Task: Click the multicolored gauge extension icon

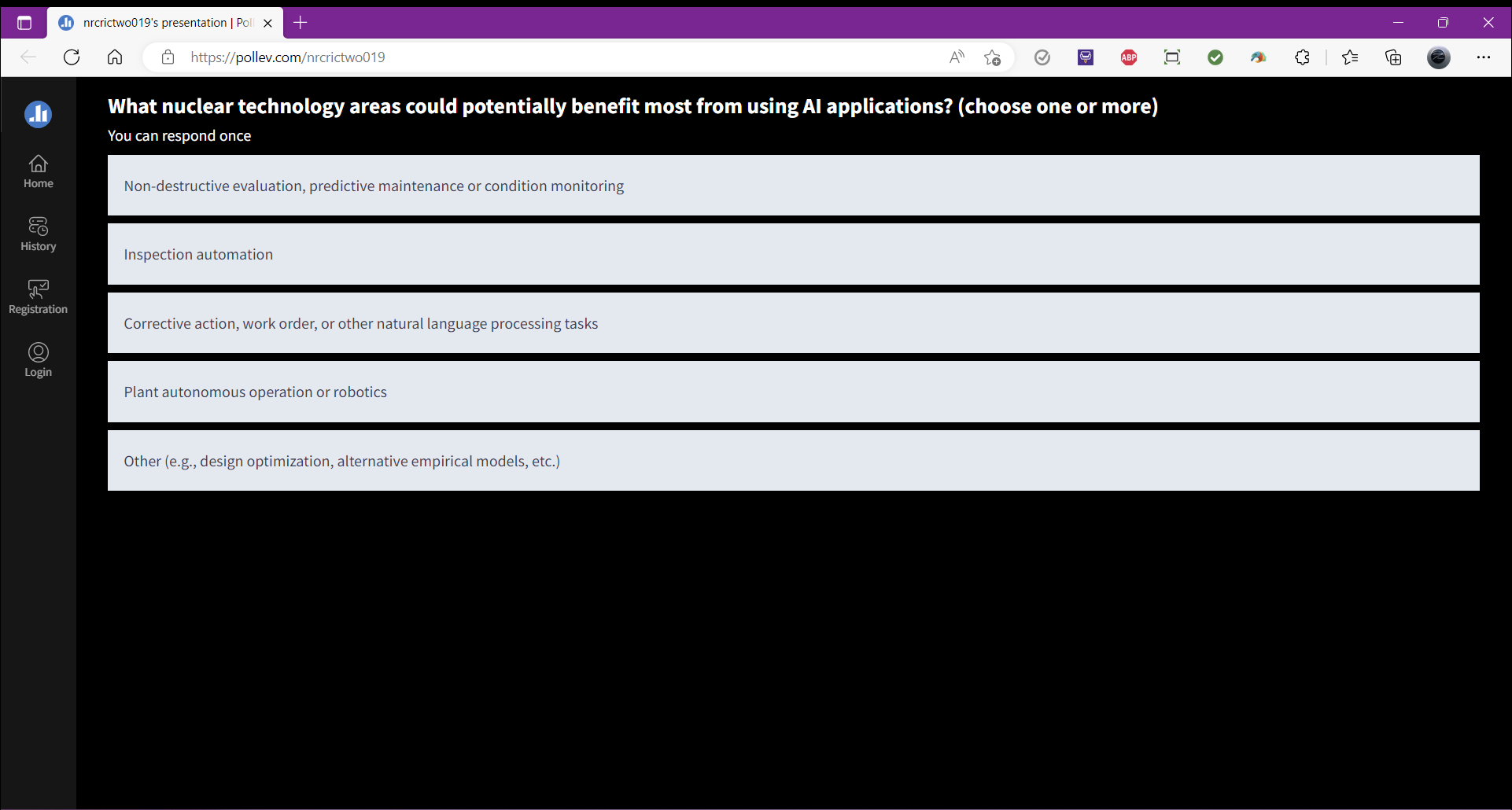Action: coord(1259,57)
